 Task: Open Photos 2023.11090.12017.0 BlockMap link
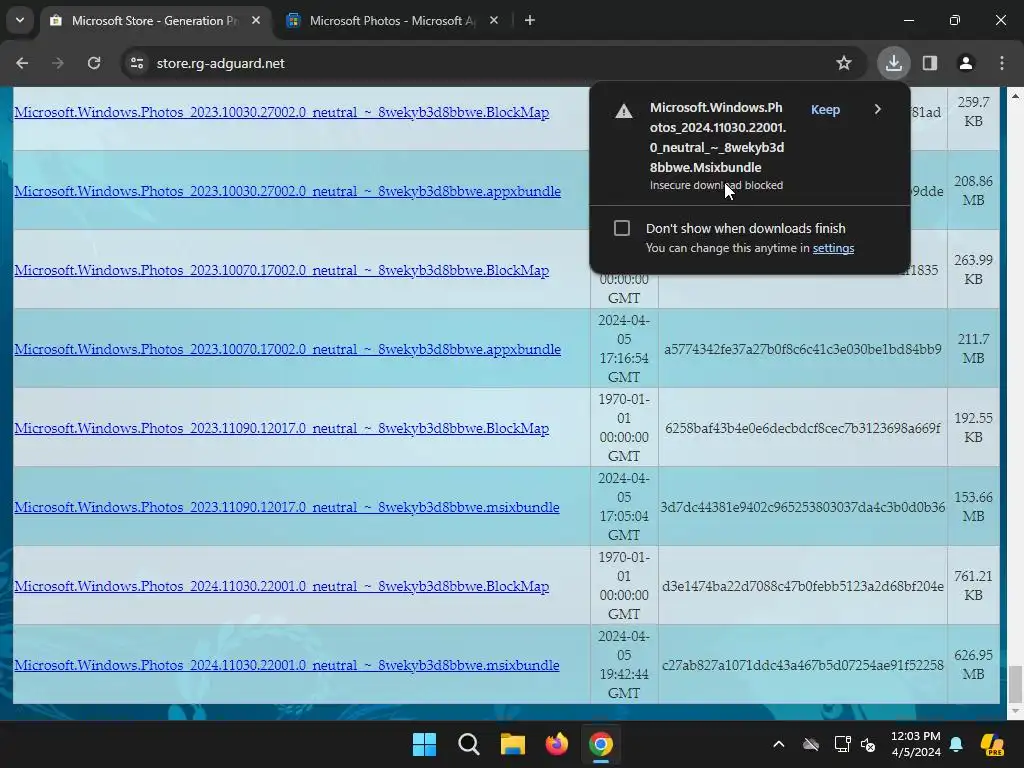(x=281, y=428)
